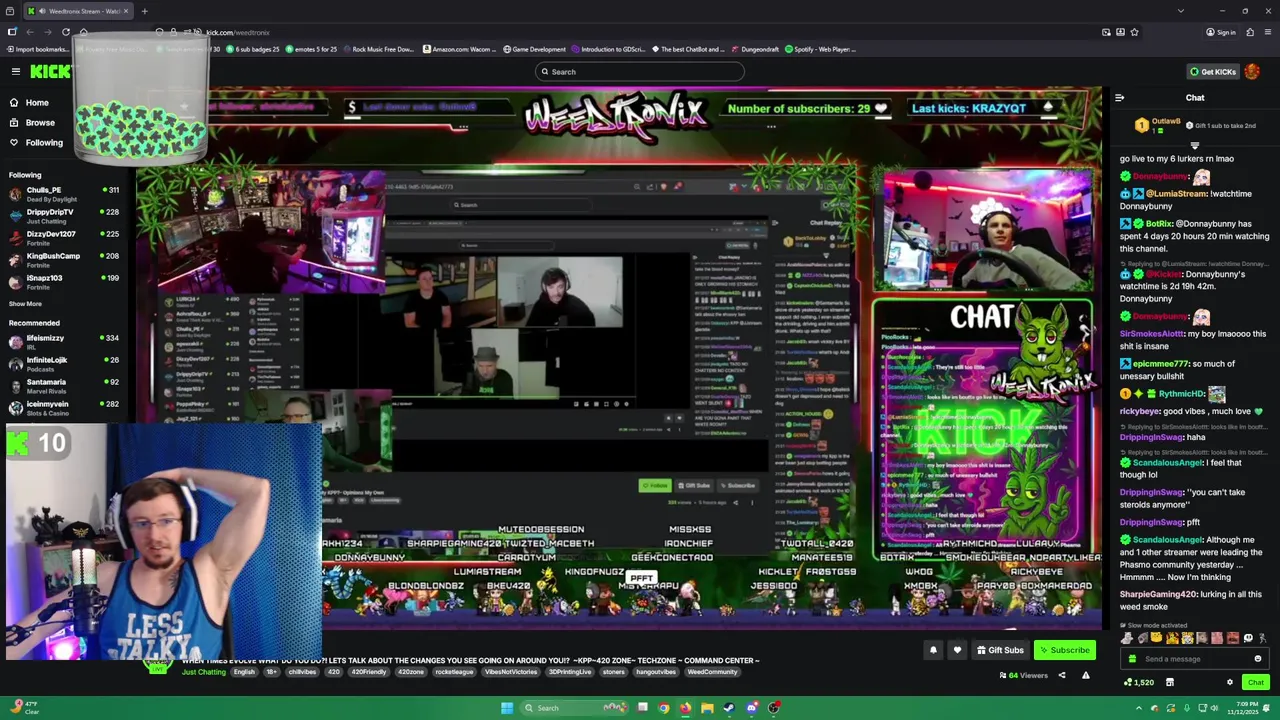Click the English language tag
The height and width of the screenshot is (720, 1280).
(x=244, y=672)
